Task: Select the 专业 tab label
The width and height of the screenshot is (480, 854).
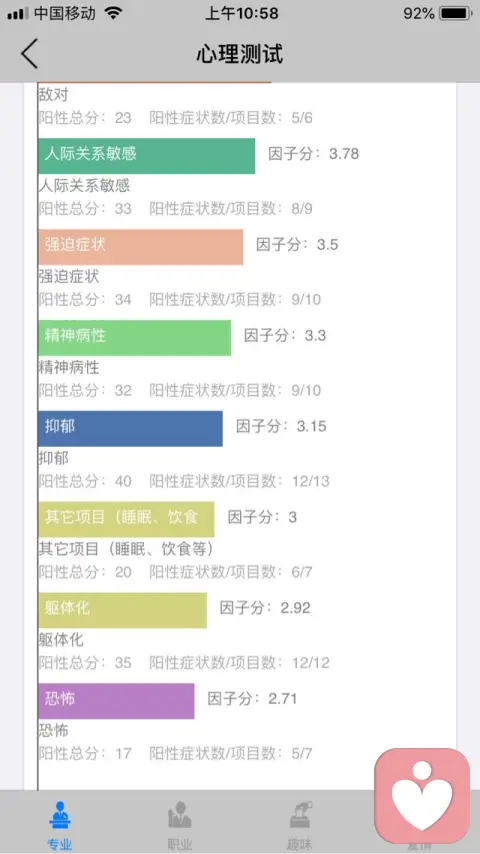Action: point(59,844)
